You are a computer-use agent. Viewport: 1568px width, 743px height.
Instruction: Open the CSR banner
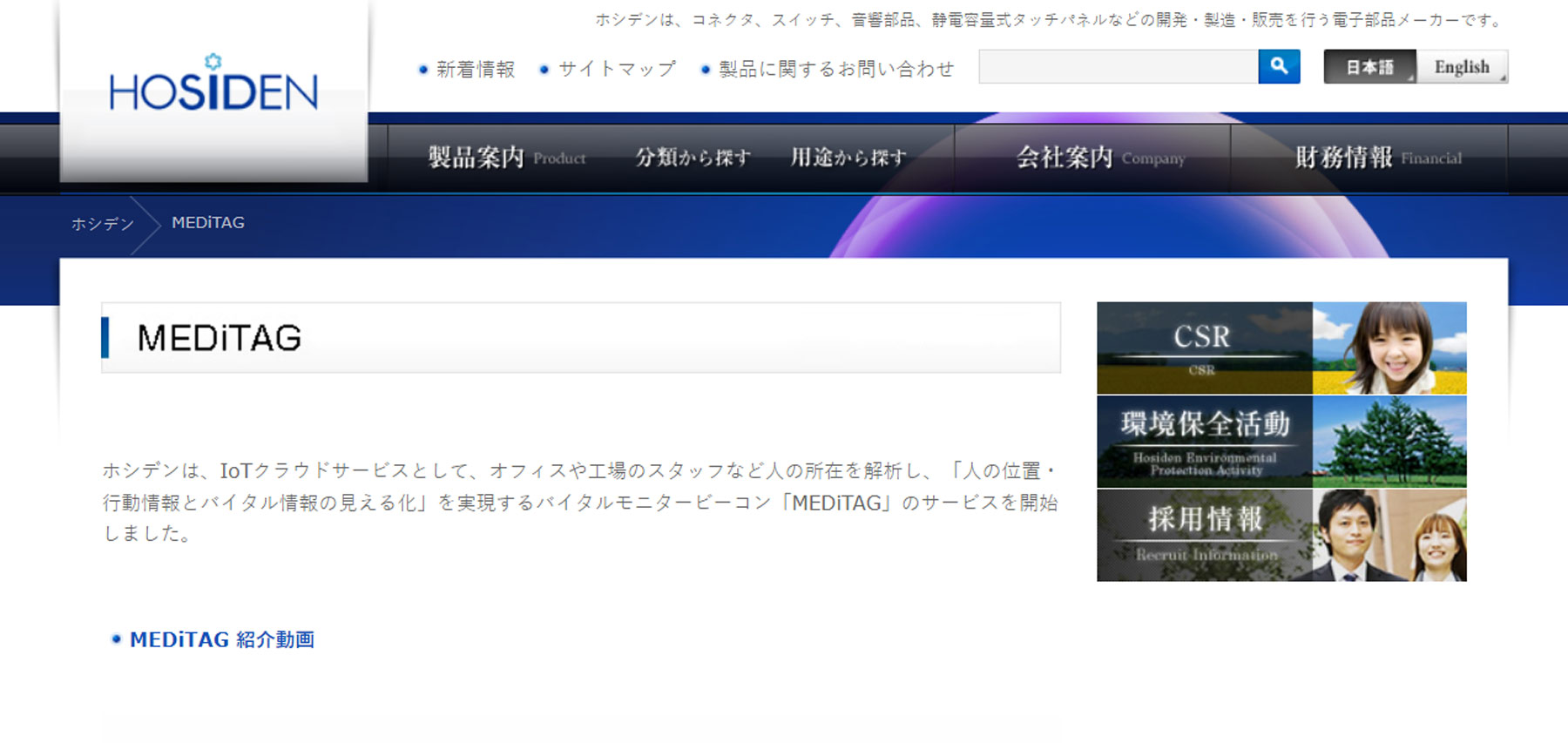pos(1281,348)
